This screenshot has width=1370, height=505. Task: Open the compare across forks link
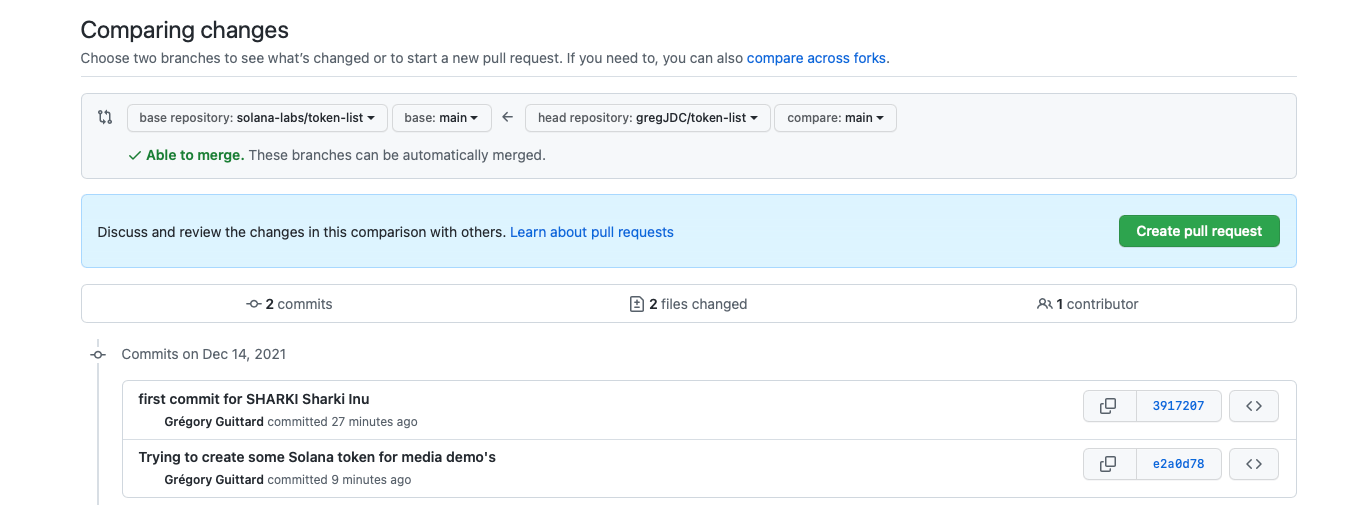point(816,58)
